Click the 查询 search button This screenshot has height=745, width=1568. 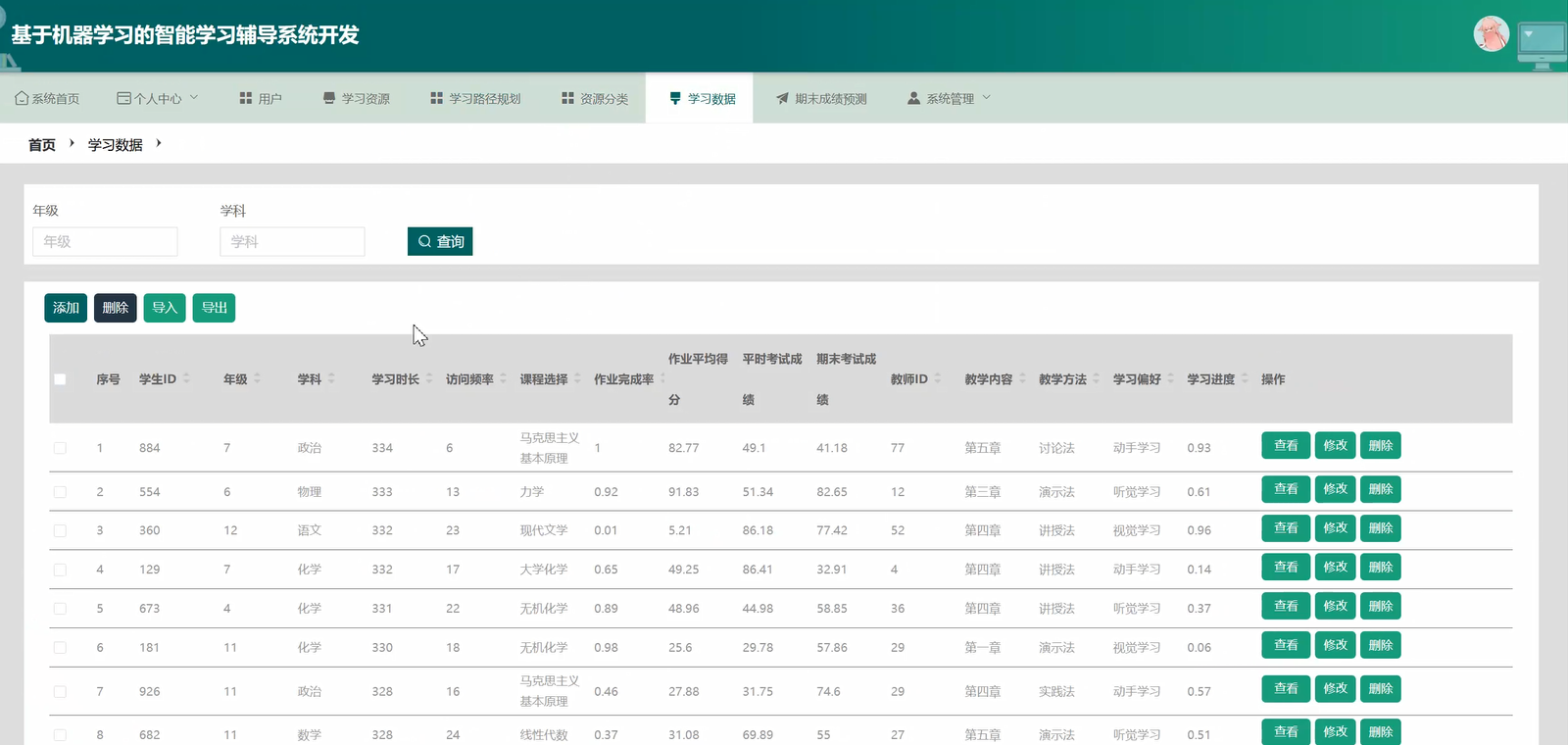[x=440, y=241]
